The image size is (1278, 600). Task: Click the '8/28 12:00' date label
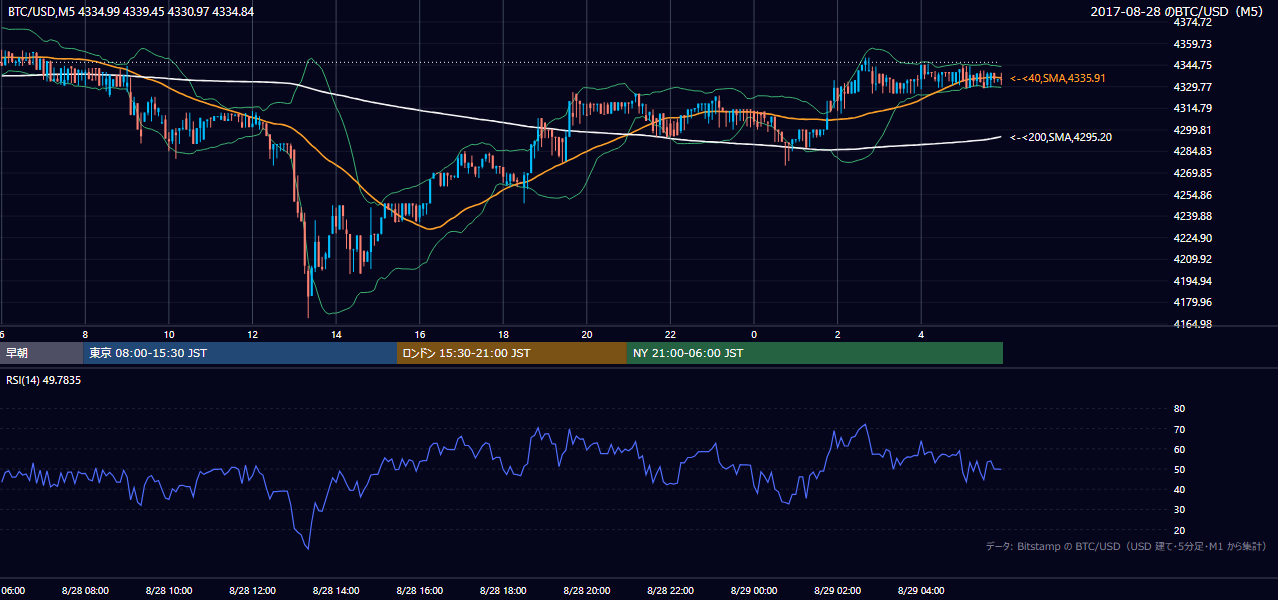point(252,591)
